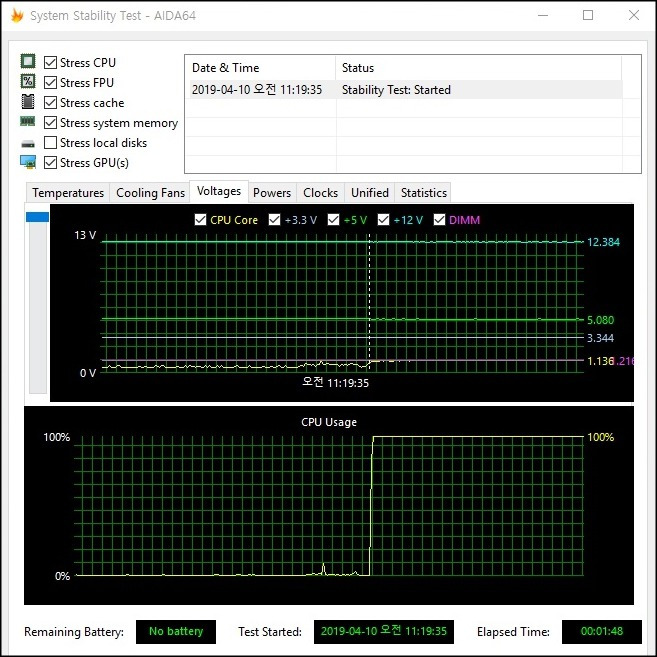Click the RAM module icon beside Stress system memory
657x657 pixels.
point(28,122)
